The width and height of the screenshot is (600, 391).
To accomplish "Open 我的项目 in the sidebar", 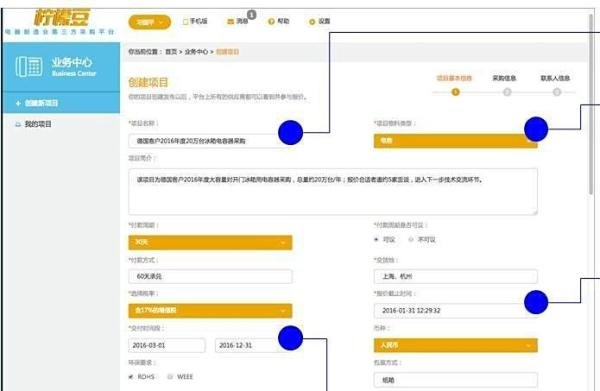I will 38,124.
